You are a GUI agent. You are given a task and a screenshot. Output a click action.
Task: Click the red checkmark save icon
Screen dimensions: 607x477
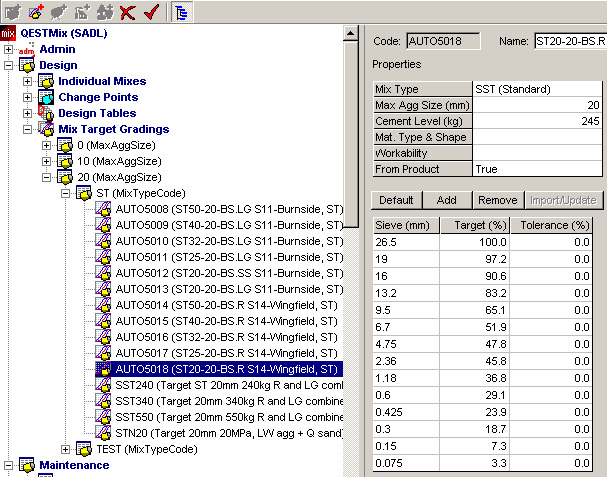pyautogui.click(x=152, y=12)
